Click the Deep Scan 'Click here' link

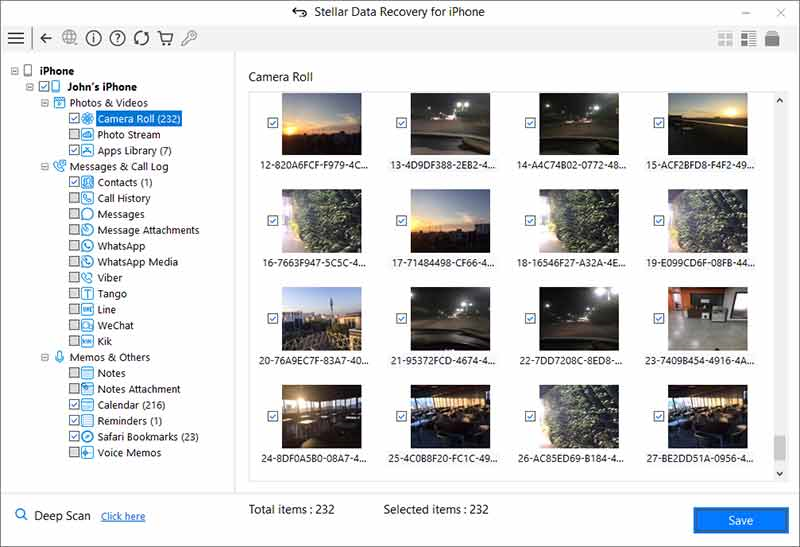click(x=123, y=516)
